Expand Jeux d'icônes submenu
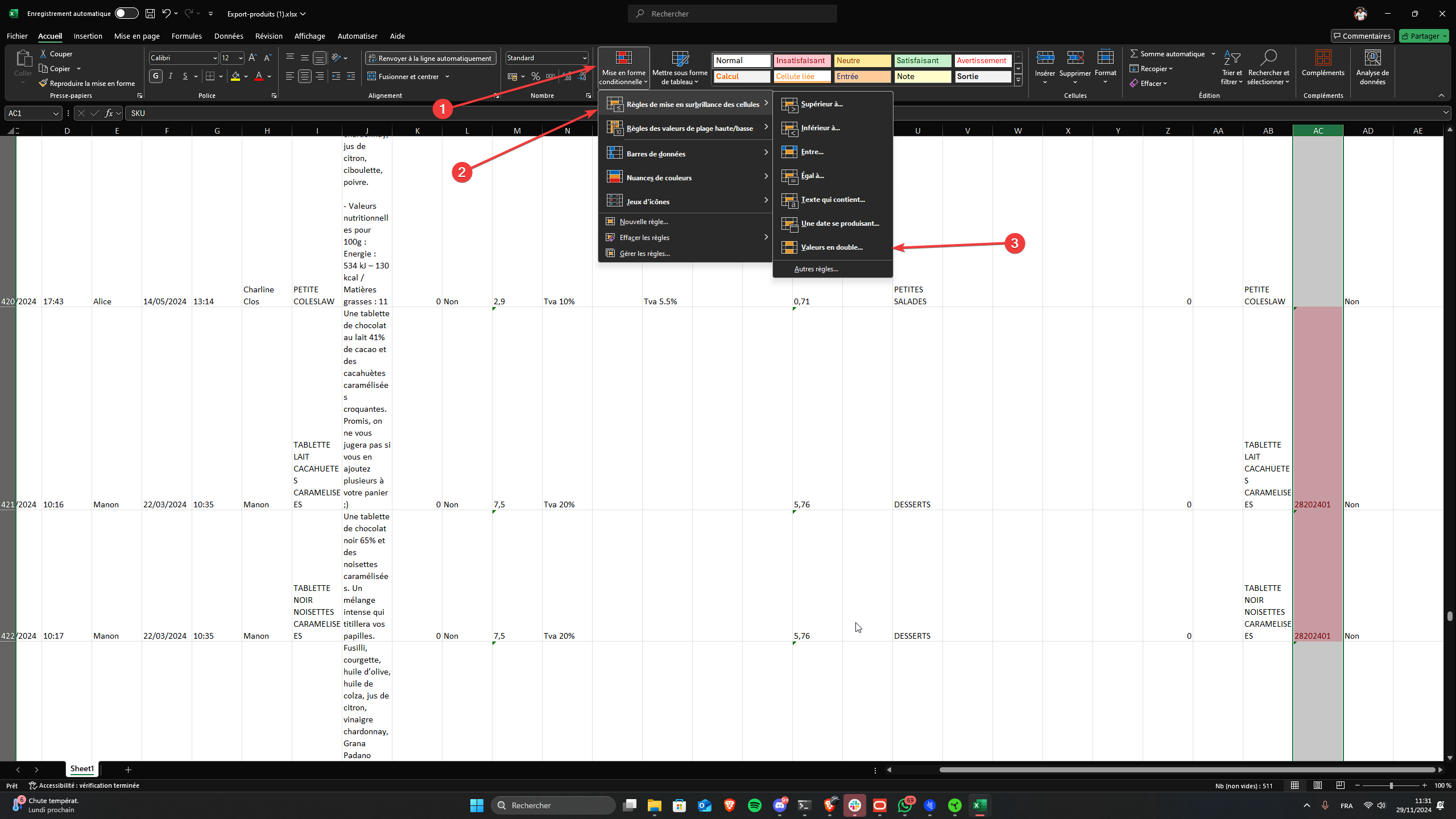 click(x=686, y=201)
